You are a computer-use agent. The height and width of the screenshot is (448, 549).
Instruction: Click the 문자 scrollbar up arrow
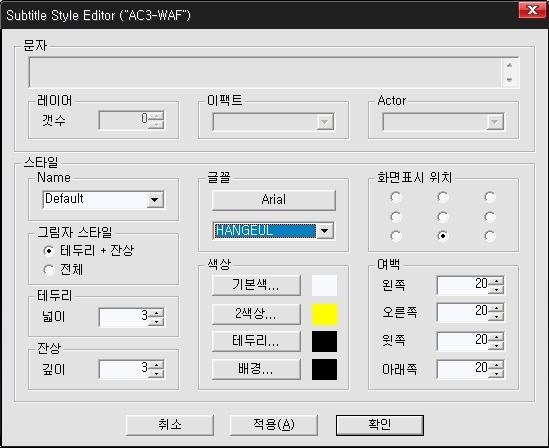click(509, 65)
